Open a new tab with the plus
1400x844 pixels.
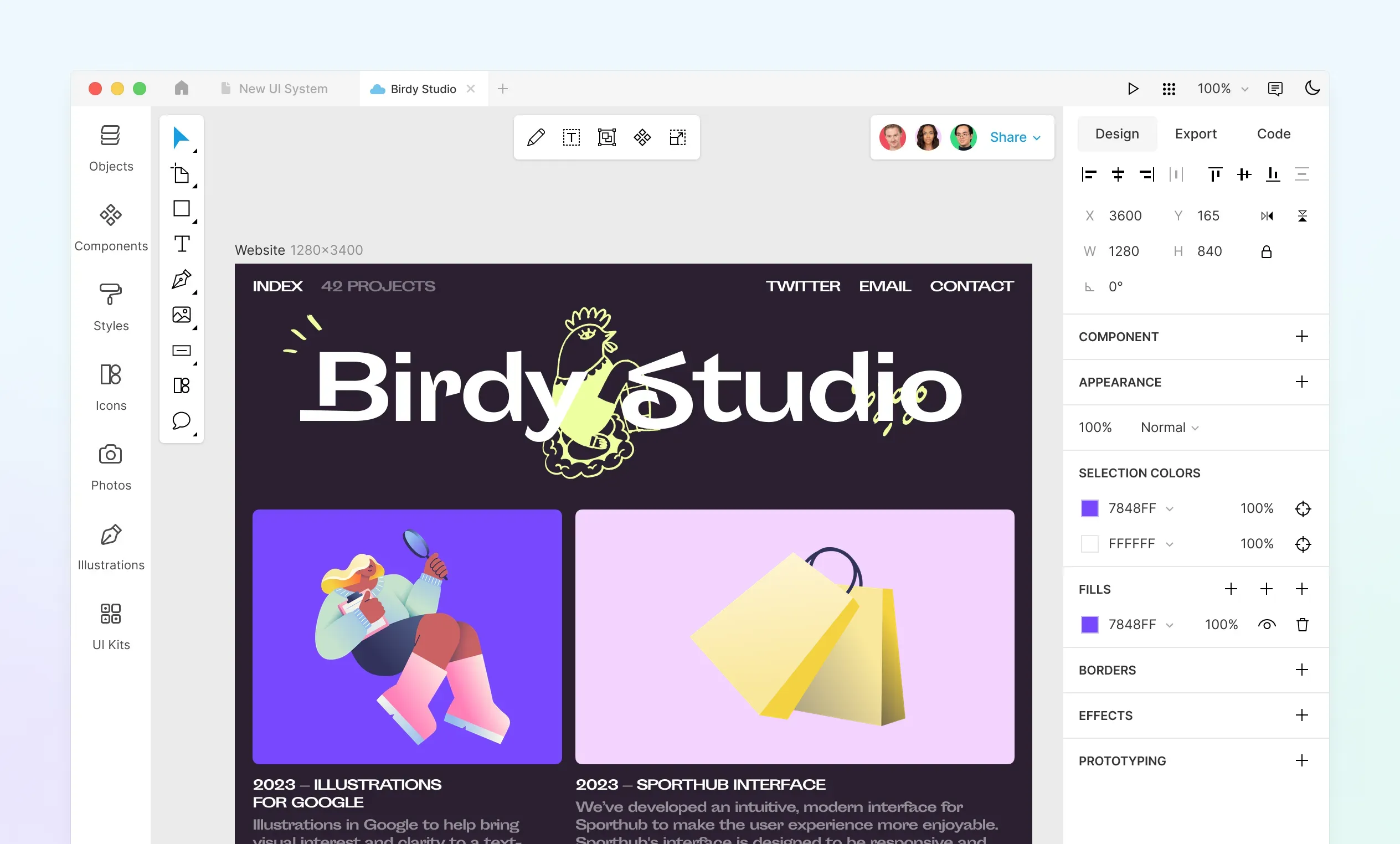(502, 89)
